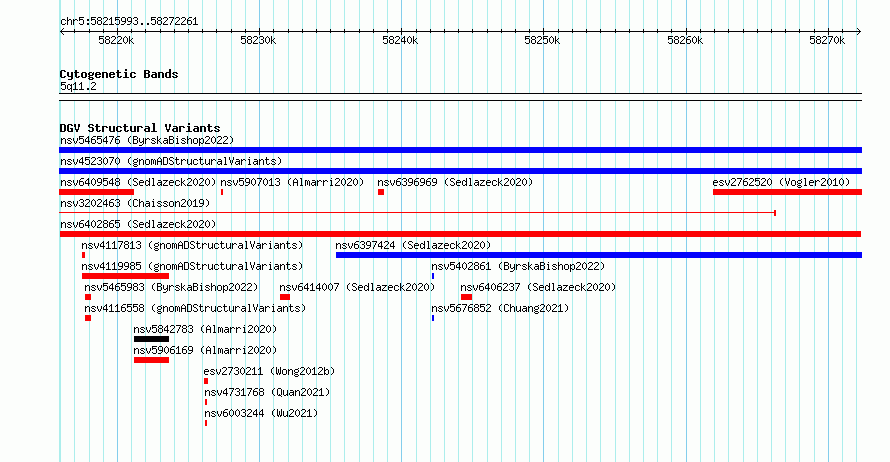890x462 pixels.
Task: Click the 58230k ruler tick label
Action: click(258, 40)
